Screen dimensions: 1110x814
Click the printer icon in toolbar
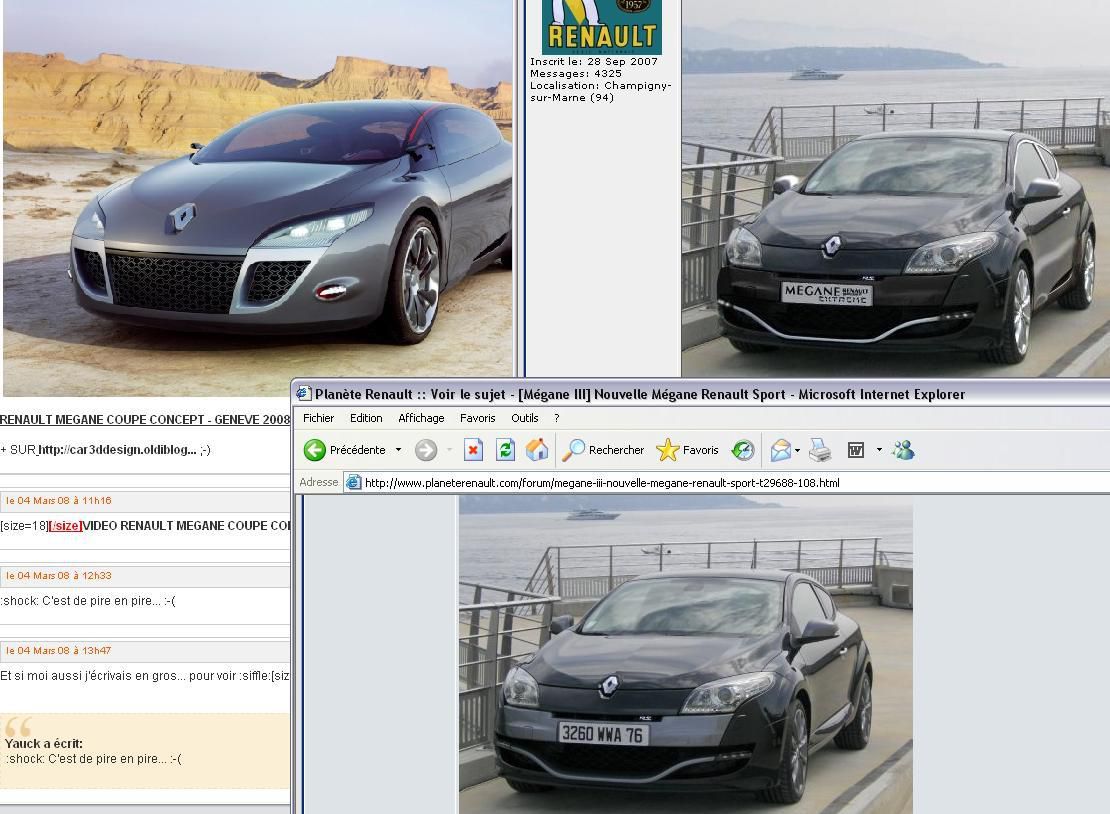[820, 450]
